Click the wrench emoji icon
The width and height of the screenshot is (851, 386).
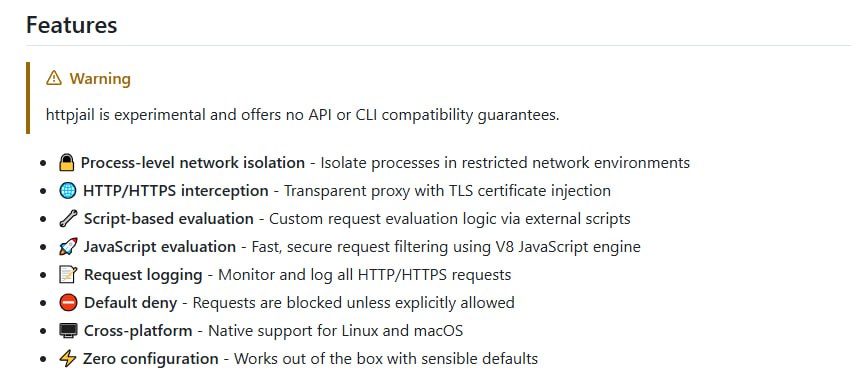68,219
